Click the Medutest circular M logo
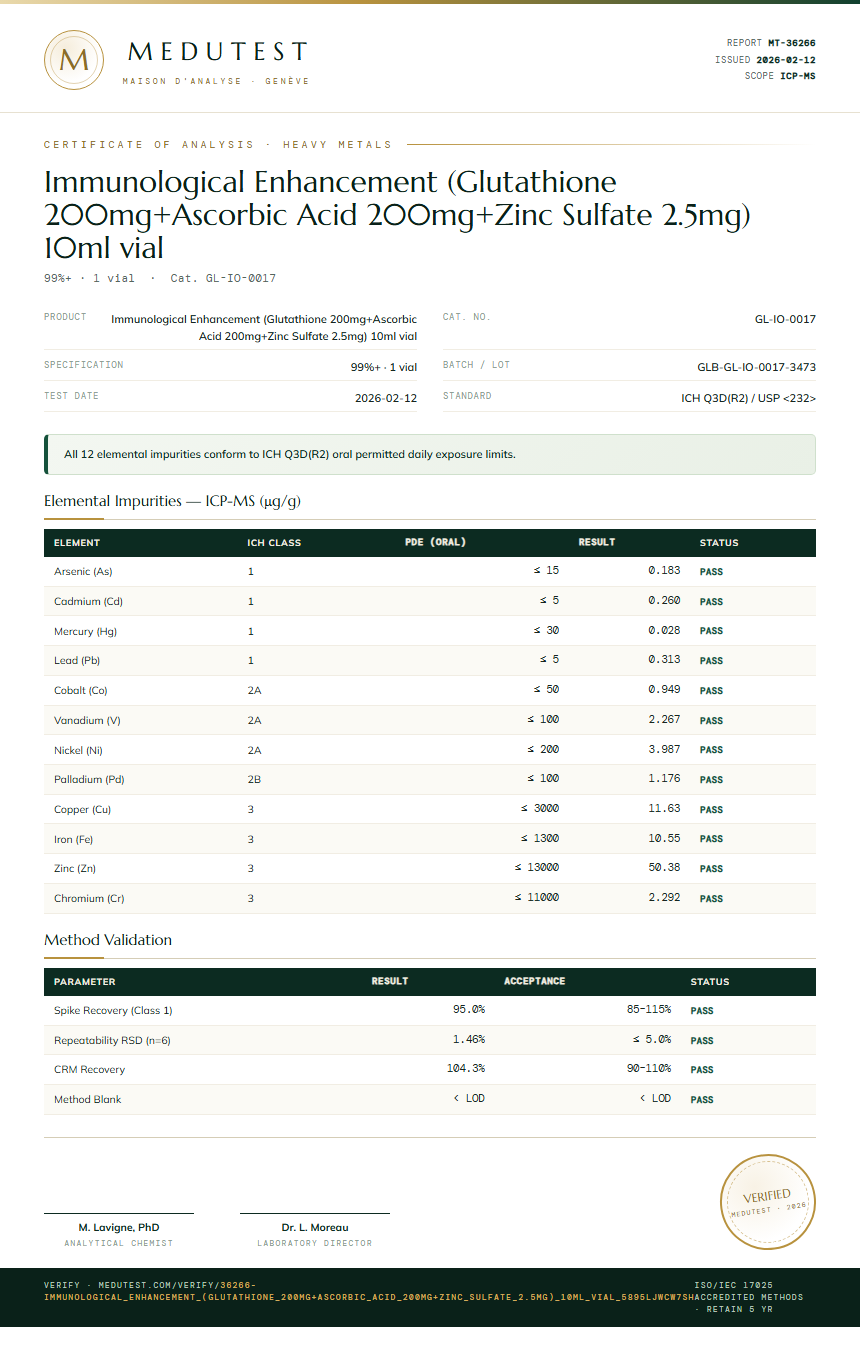This screenshot has width=860, height=1357. (74, 60)
